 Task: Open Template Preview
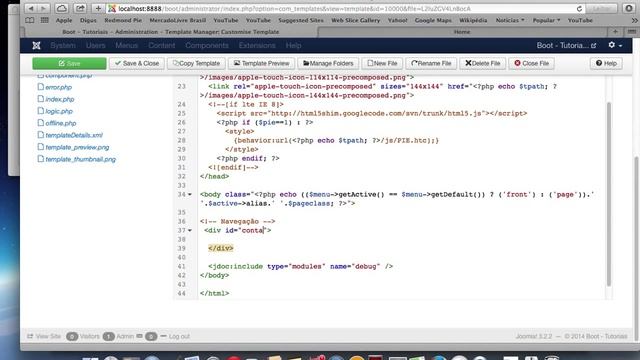[x=261, y=63]
